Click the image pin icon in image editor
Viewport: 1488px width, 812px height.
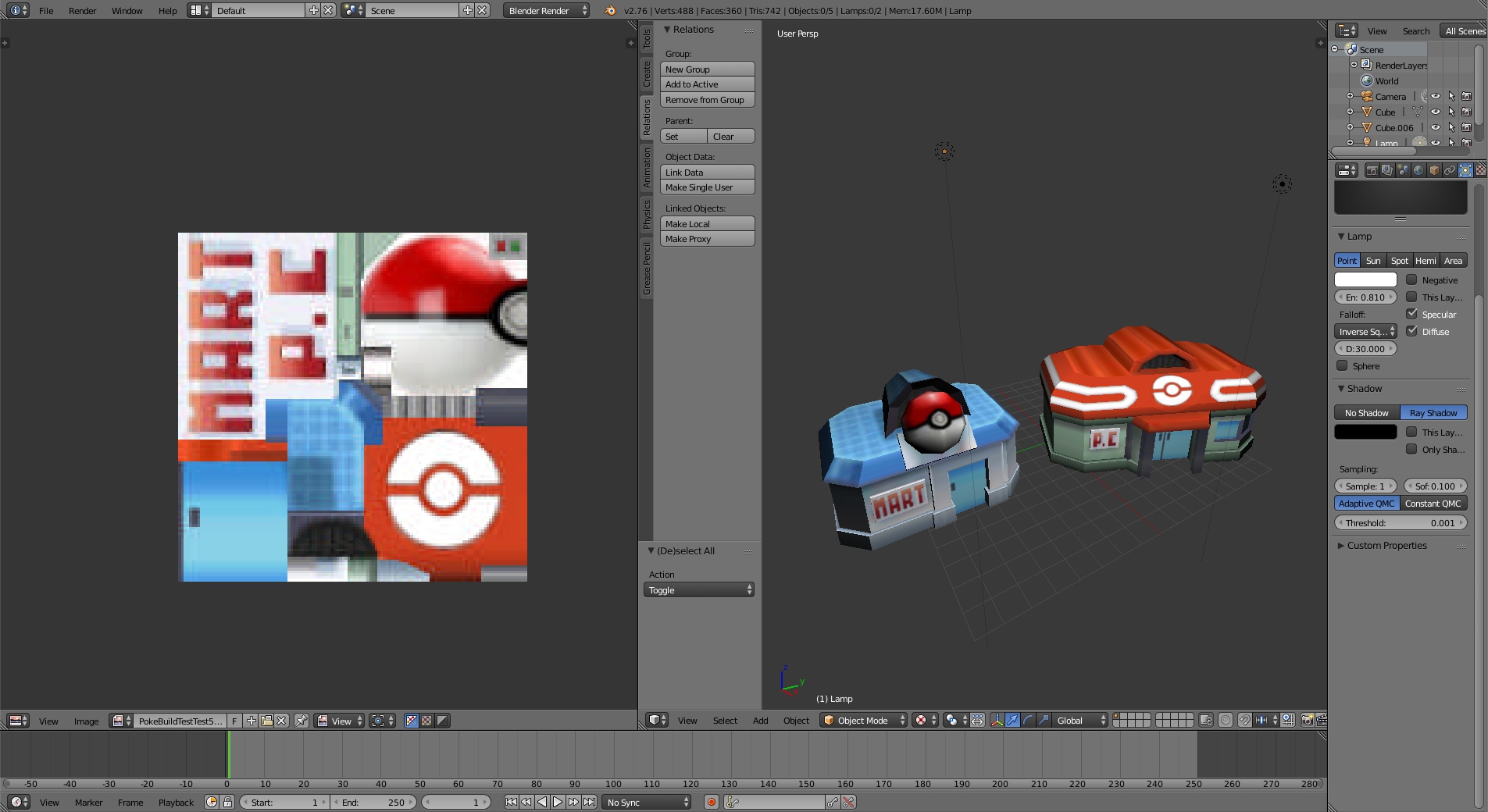302,721
